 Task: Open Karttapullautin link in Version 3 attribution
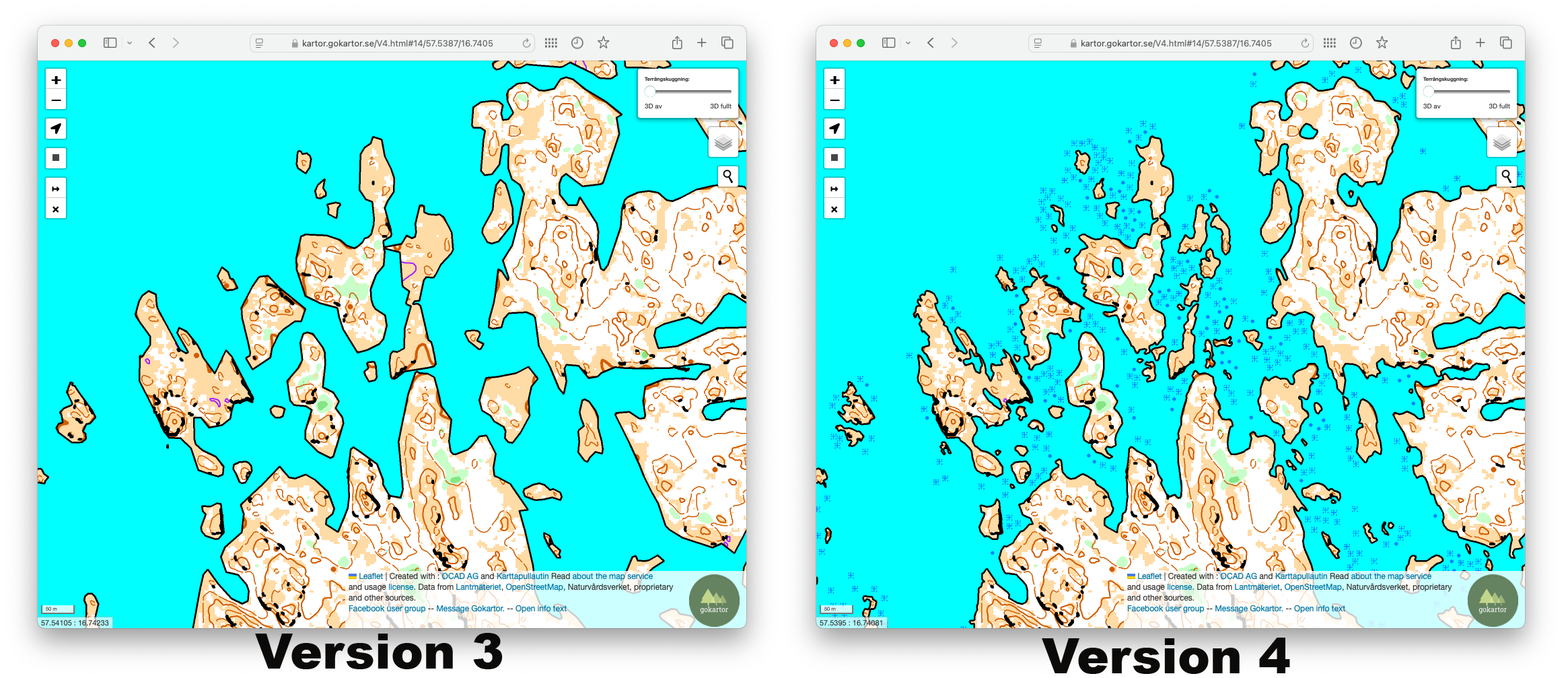pyautogui.click(x=522, y=576)
